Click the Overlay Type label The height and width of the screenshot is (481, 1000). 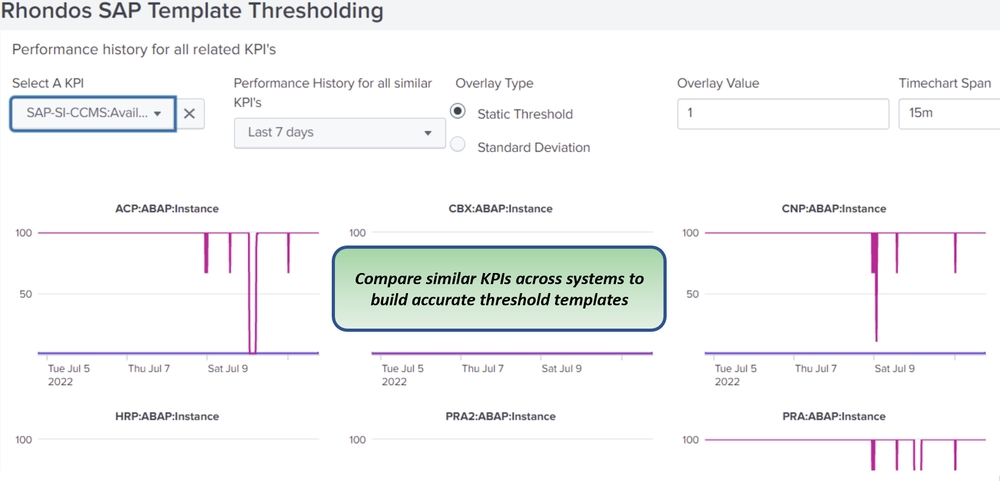494,84
